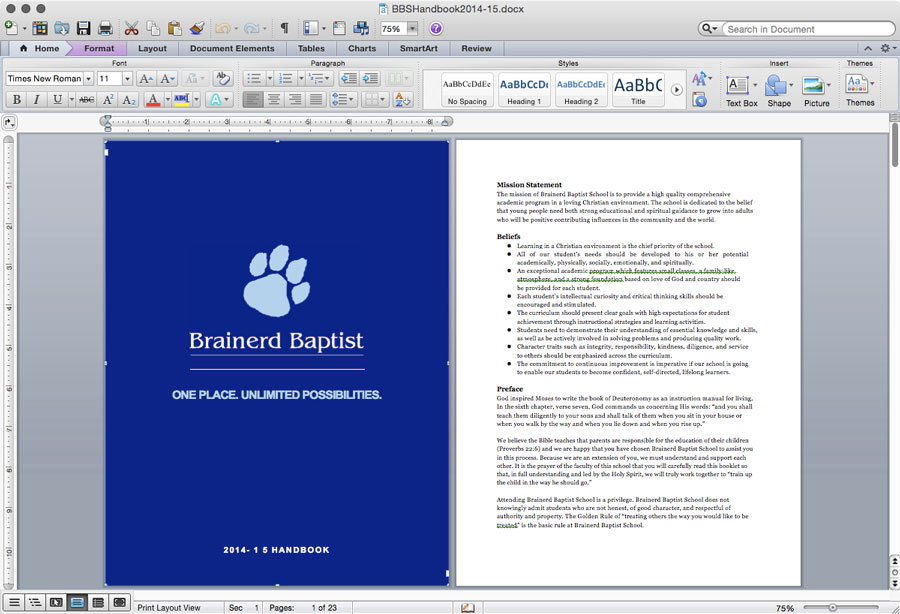The height and width of the screenshot is (614, 900).
Task: Open the Charts tab
Action: click(362, 49)
